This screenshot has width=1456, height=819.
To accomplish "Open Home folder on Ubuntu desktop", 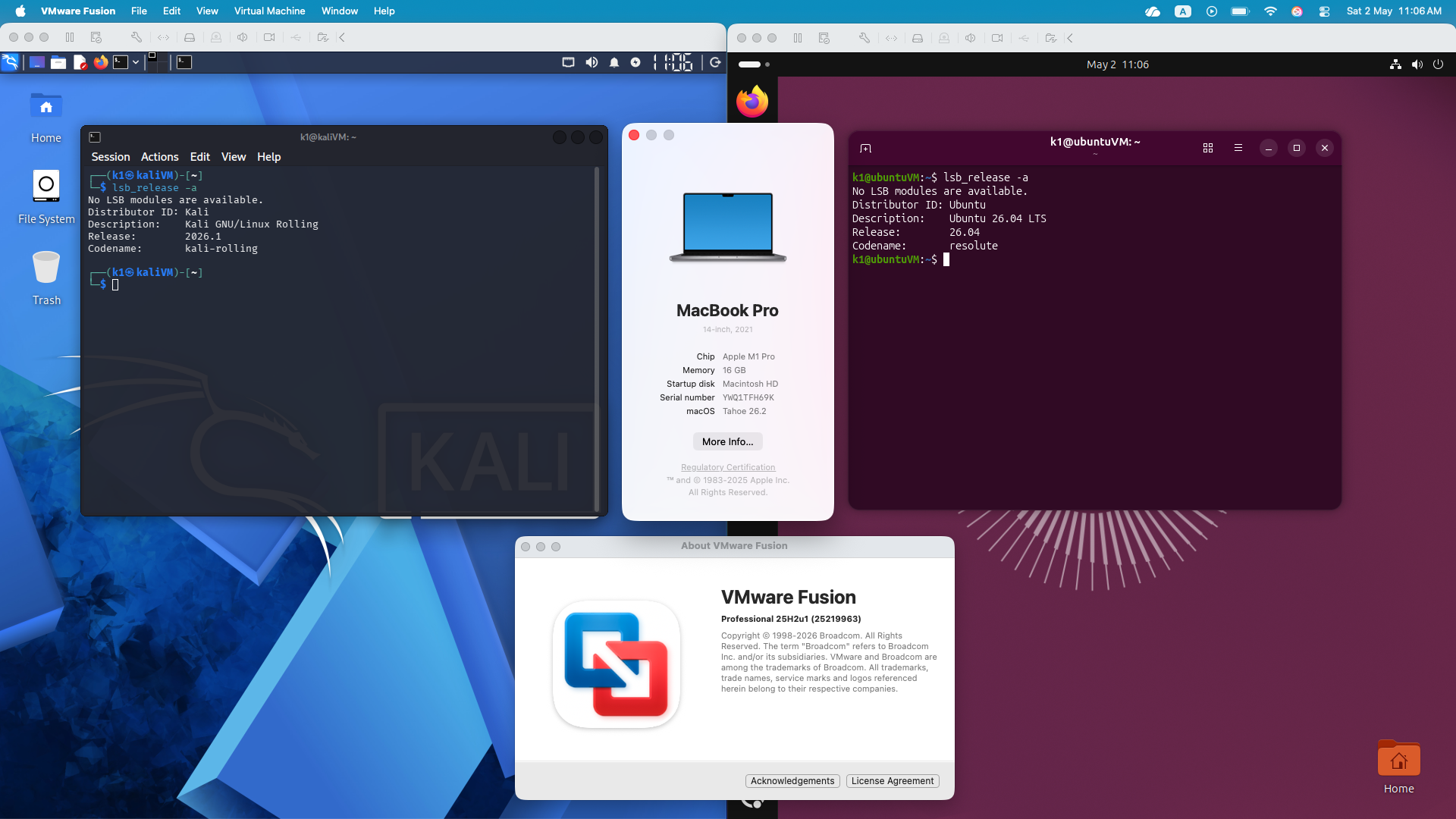I will (x=1399, y=767).
